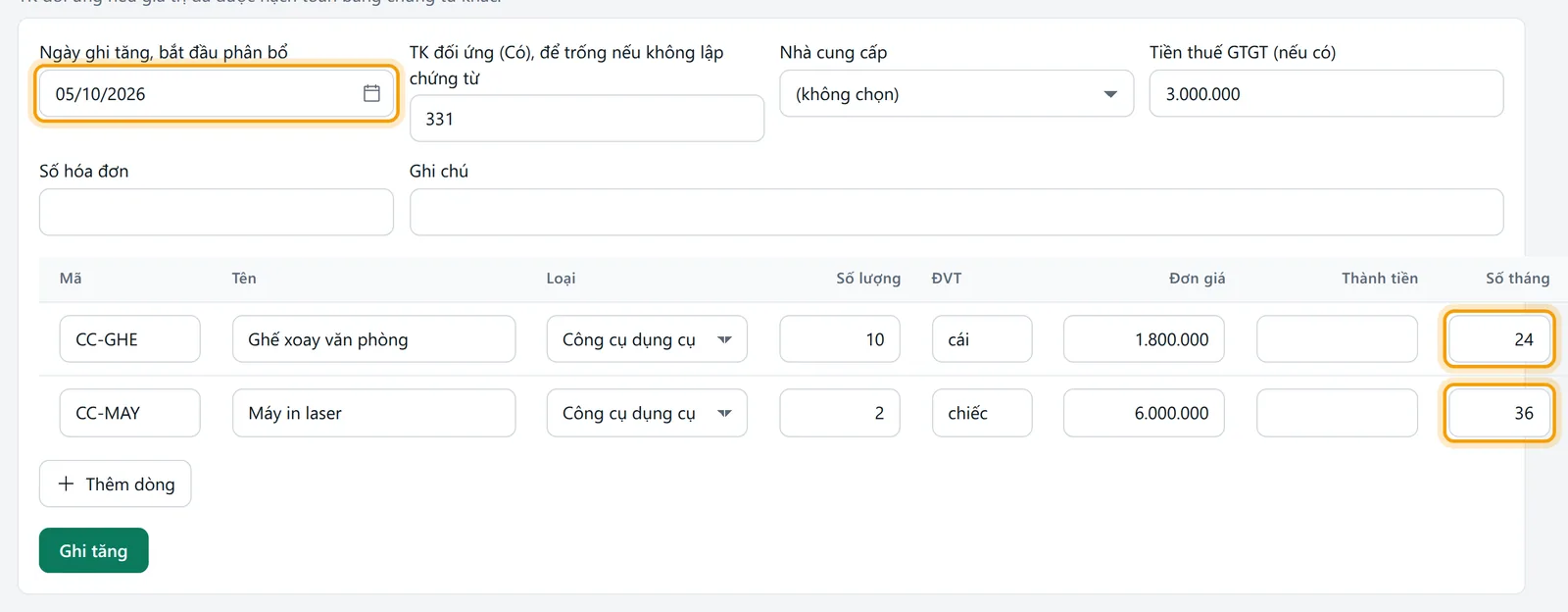Click unit price field 1.800.000
Image resolution: width=1568 pixels, height=612 pixels.
pos(1144,338)
